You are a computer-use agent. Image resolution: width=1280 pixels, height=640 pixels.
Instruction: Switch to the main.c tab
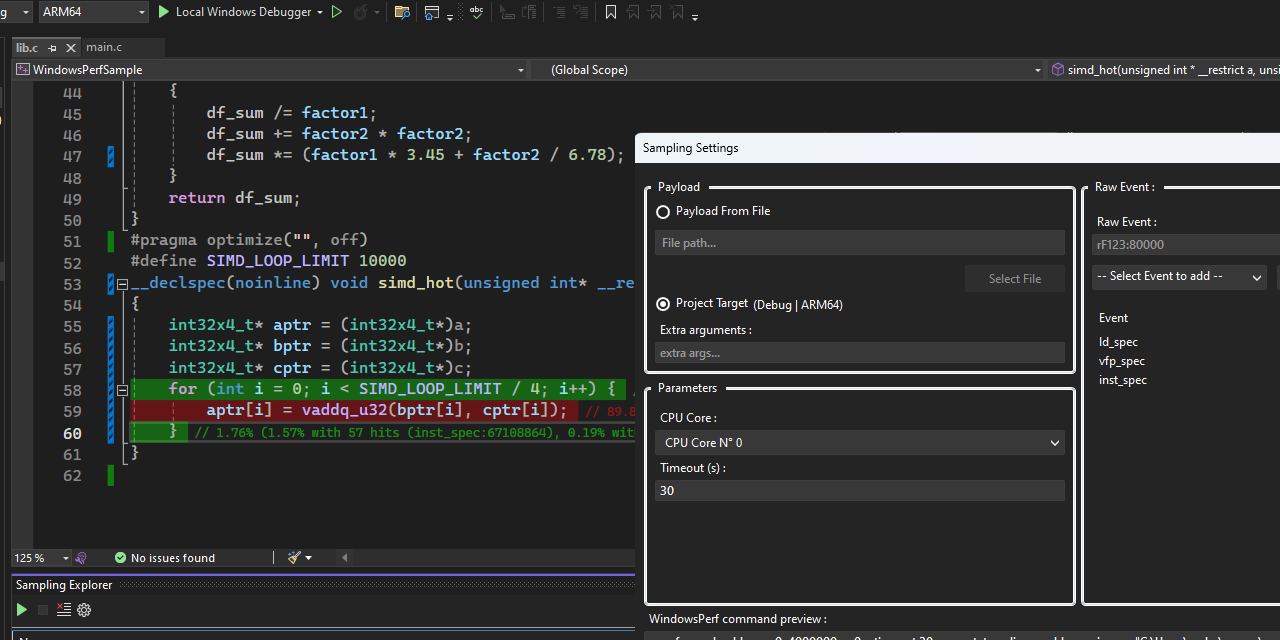[104, 47]
